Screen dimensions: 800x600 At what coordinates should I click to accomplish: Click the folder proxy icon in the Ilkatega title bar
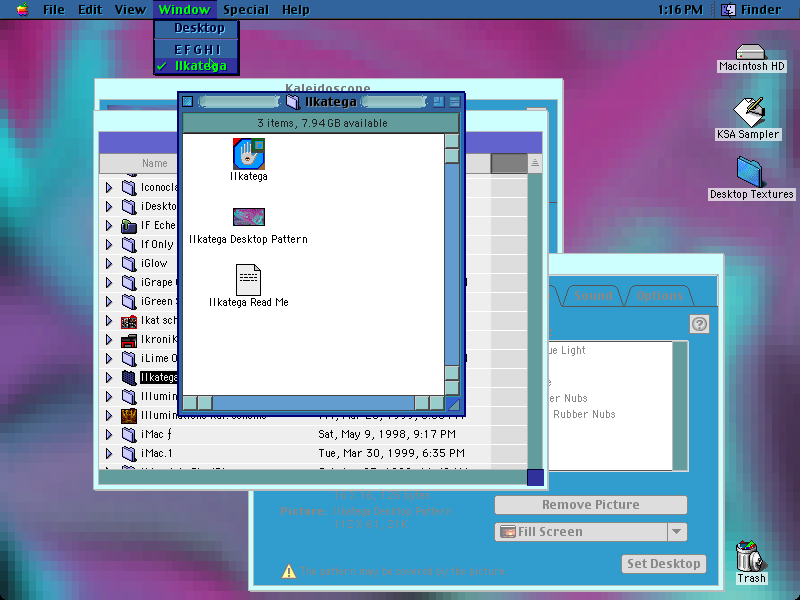click(x=293, y=102)
